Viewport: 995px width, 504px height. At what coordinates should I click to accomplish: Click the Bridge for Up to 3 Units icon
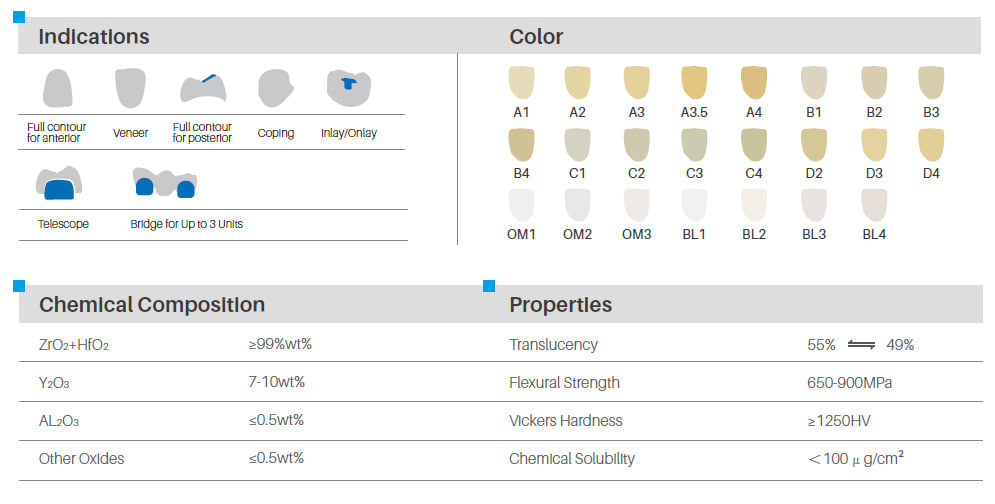point(164,183)
